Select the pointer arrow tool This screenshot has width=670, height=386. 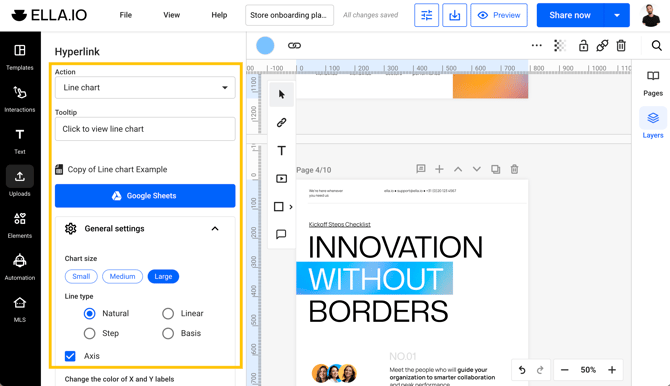(282, 94)
